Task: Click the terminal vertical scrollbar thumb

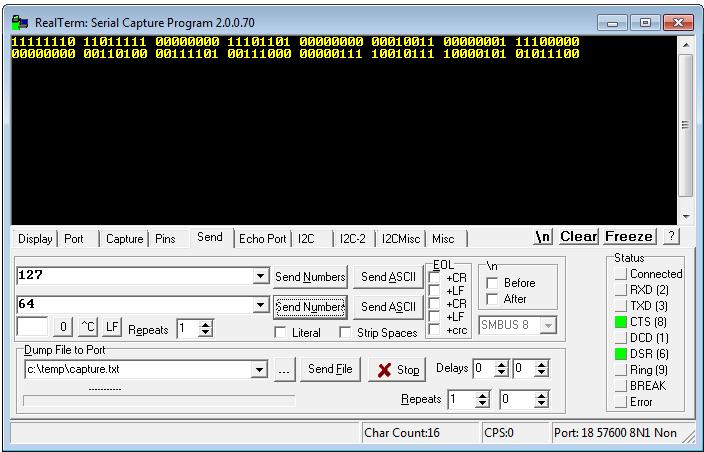Action: 686,126
